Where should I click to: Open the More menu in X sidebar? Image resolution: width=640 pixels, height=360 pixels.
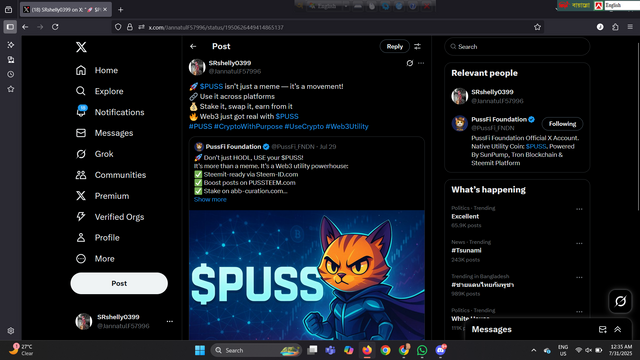tap(95, 259)
